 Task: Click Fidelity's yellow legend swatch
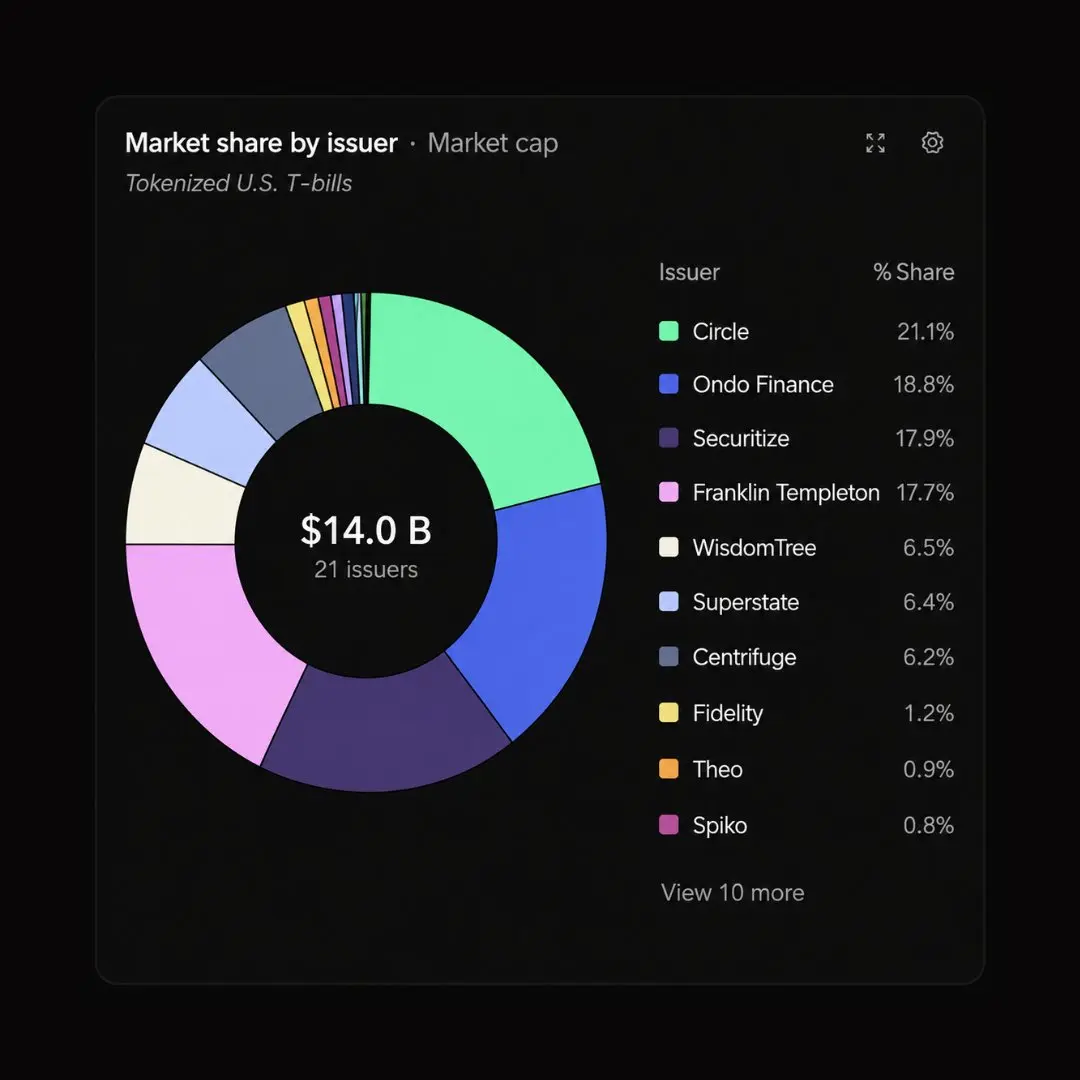pyautogui.click(x=669, y=712)
